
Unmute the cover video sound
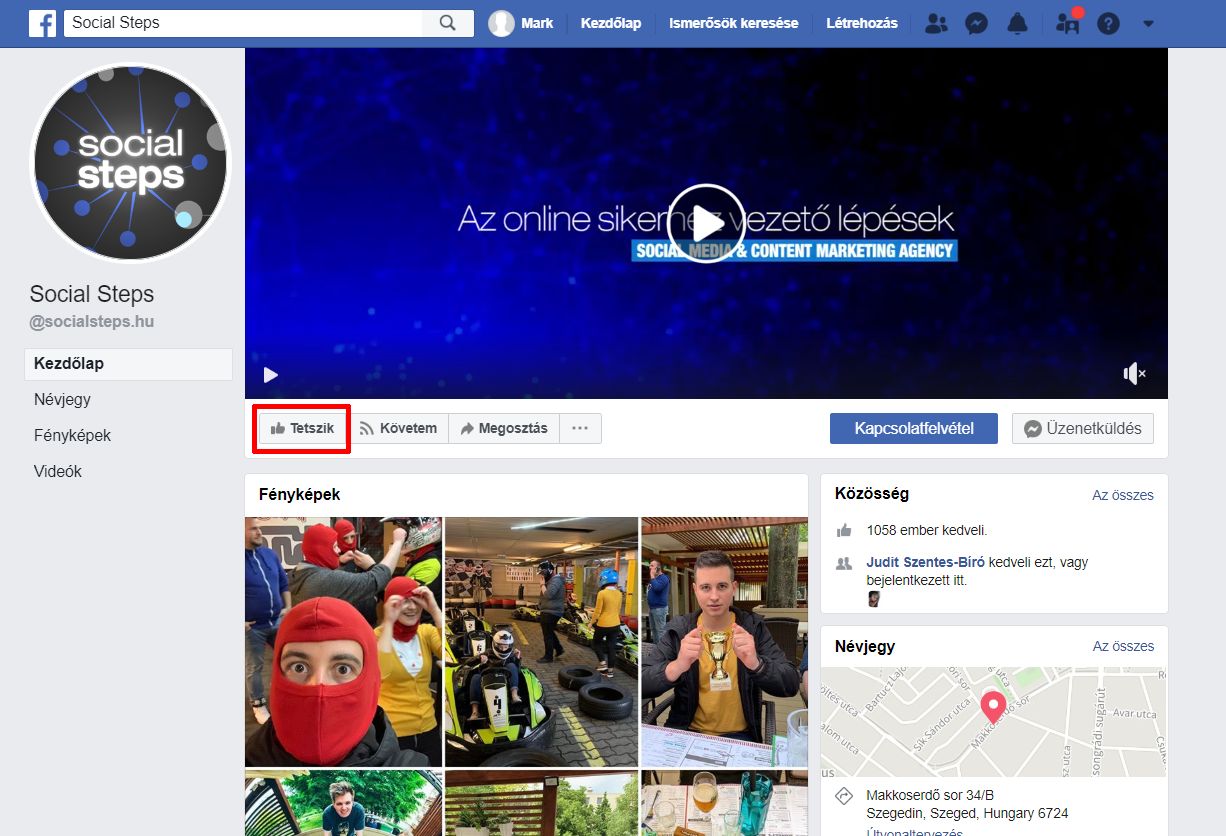tap(1134, 374)
